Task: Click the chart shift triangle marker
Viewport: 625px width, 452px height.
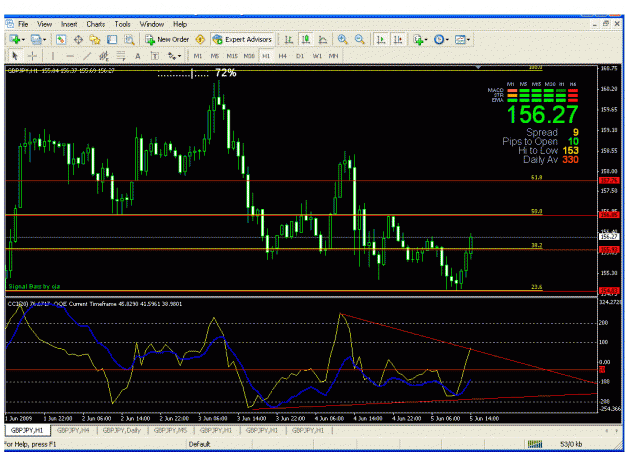Action: click(x=478, y=67)
